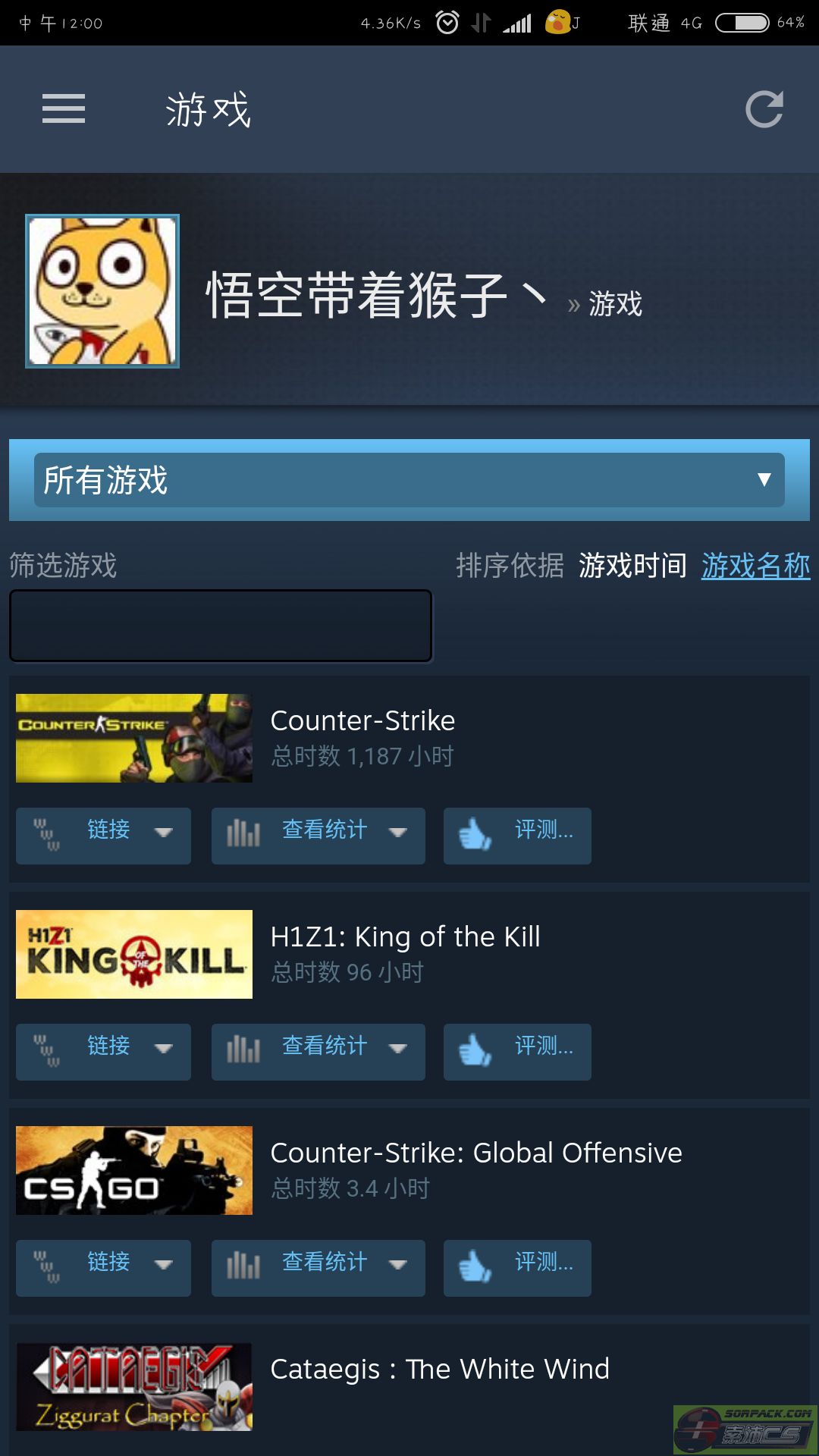
Task: Open the alarm clock status bar icon
Action: point(447,23)
